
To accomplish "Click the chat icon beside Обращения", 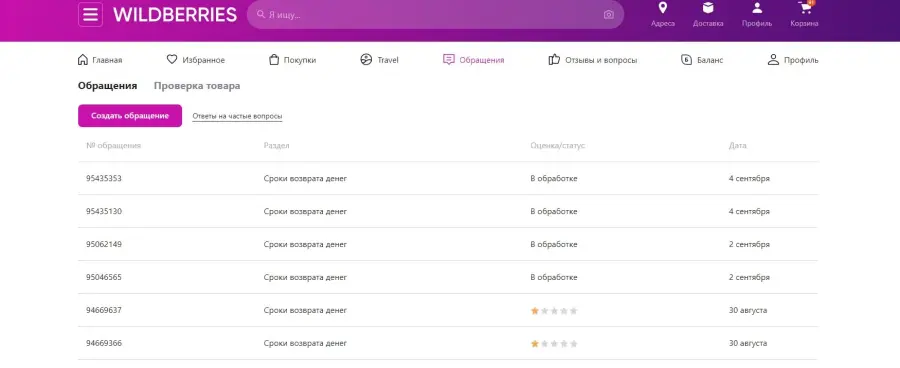I will pyautogui.click(x=449, y=60).
